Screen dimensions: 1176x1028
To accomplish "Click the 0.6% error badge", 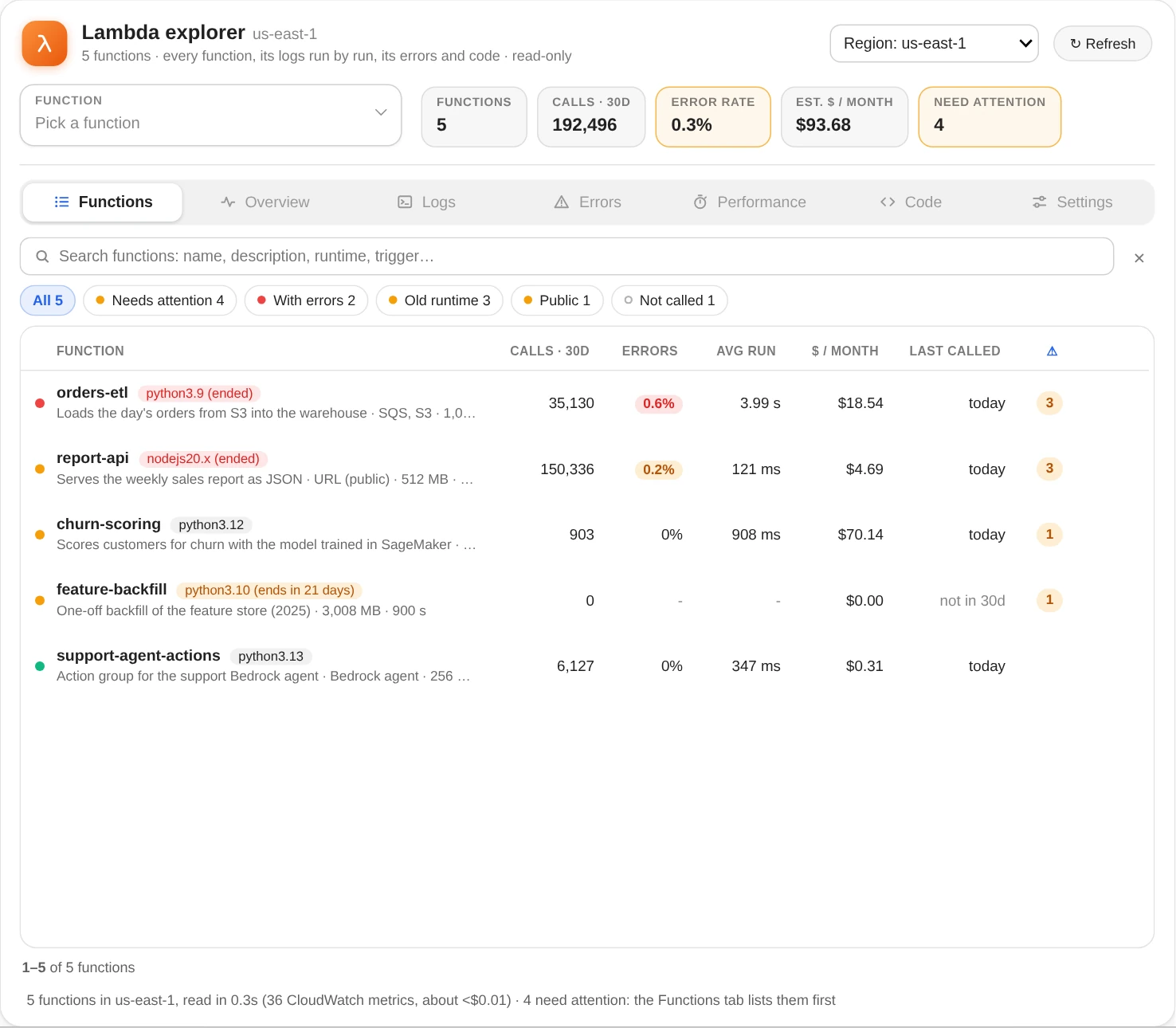I will coord(659,403).
